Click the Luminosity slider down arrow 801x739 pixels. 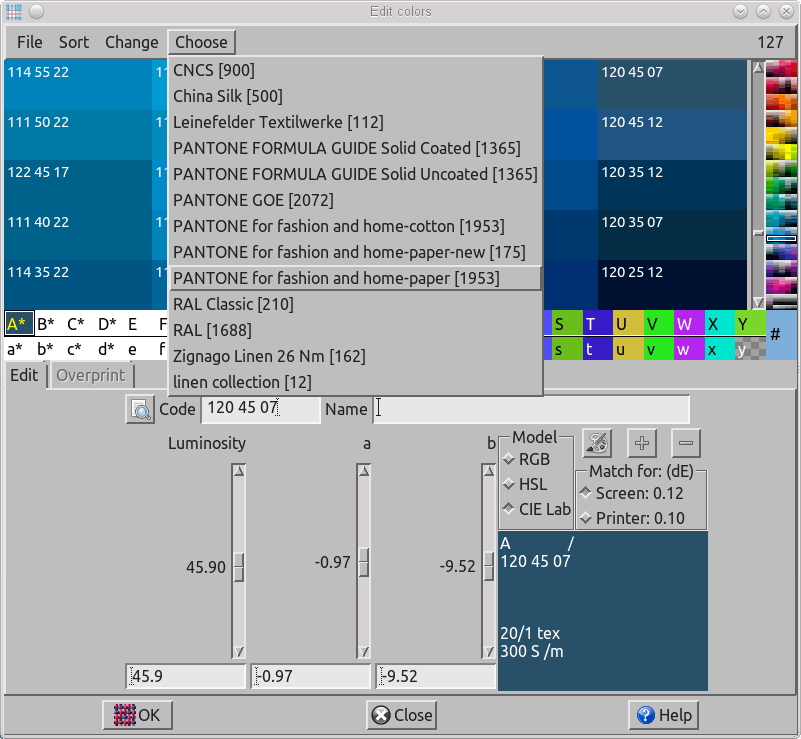239,652
